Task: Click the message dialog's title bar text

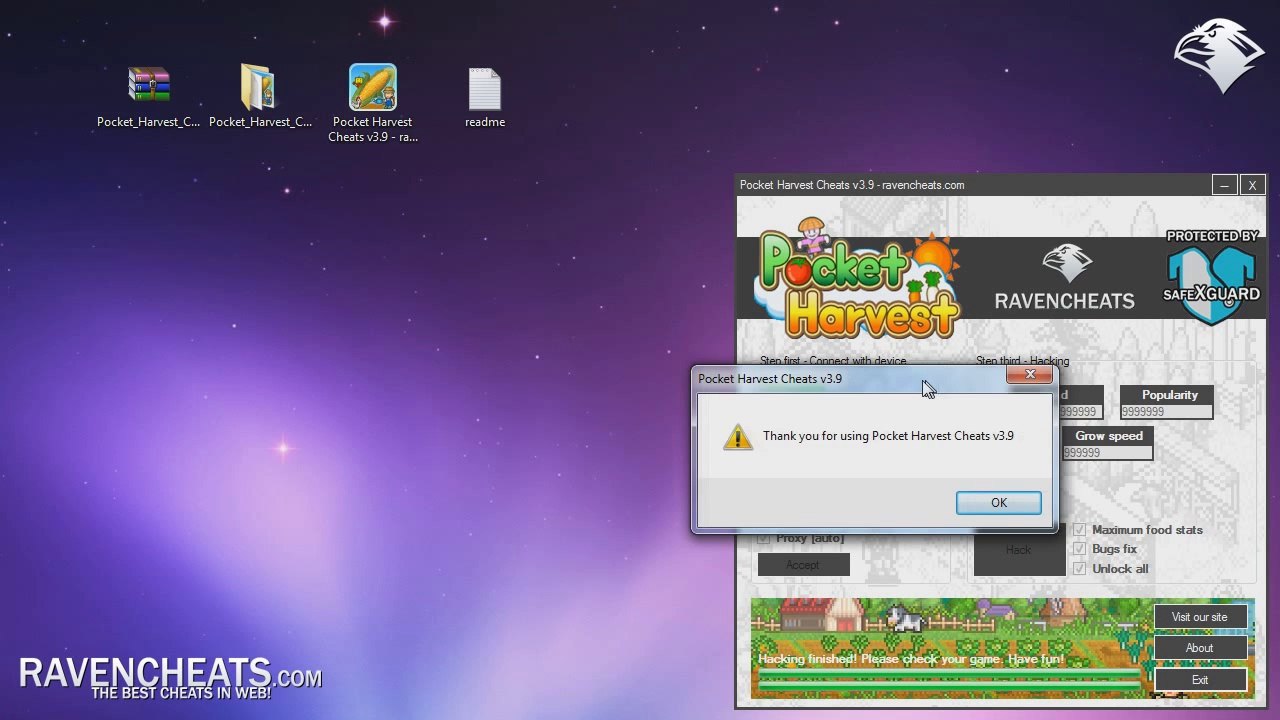Action: [x=770, y=379]
